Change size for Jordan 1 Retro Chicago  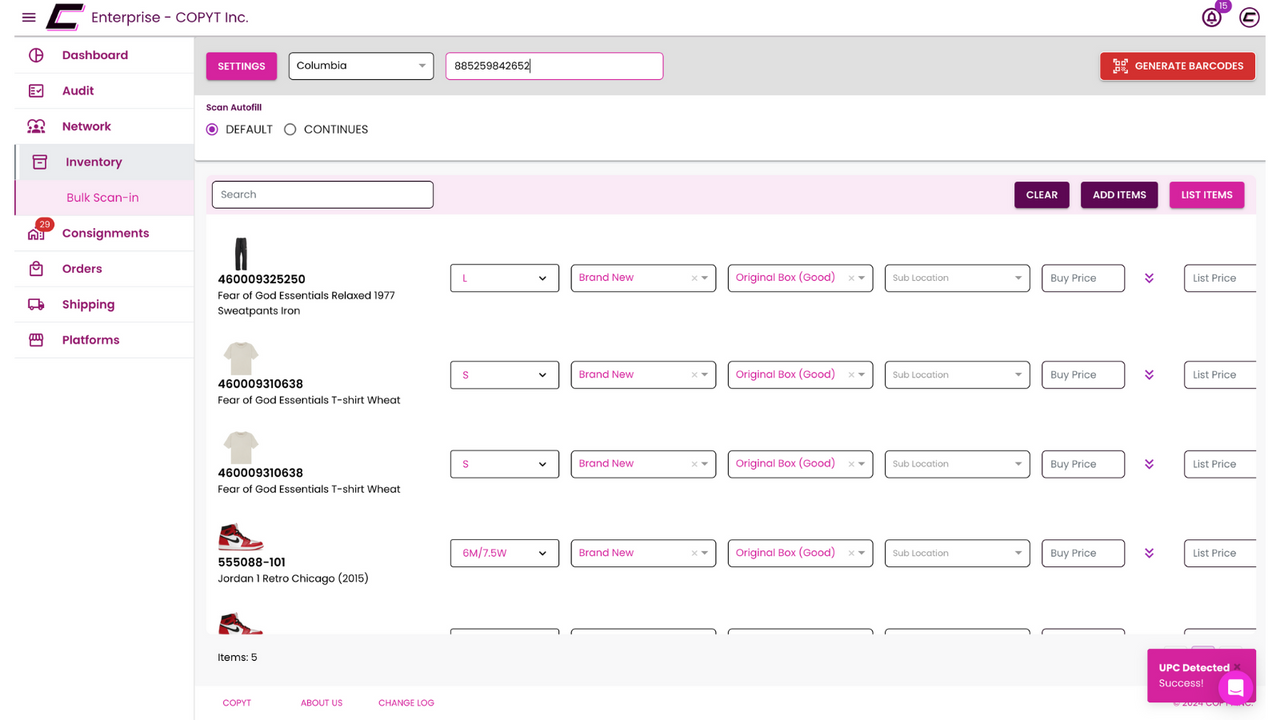504,552
